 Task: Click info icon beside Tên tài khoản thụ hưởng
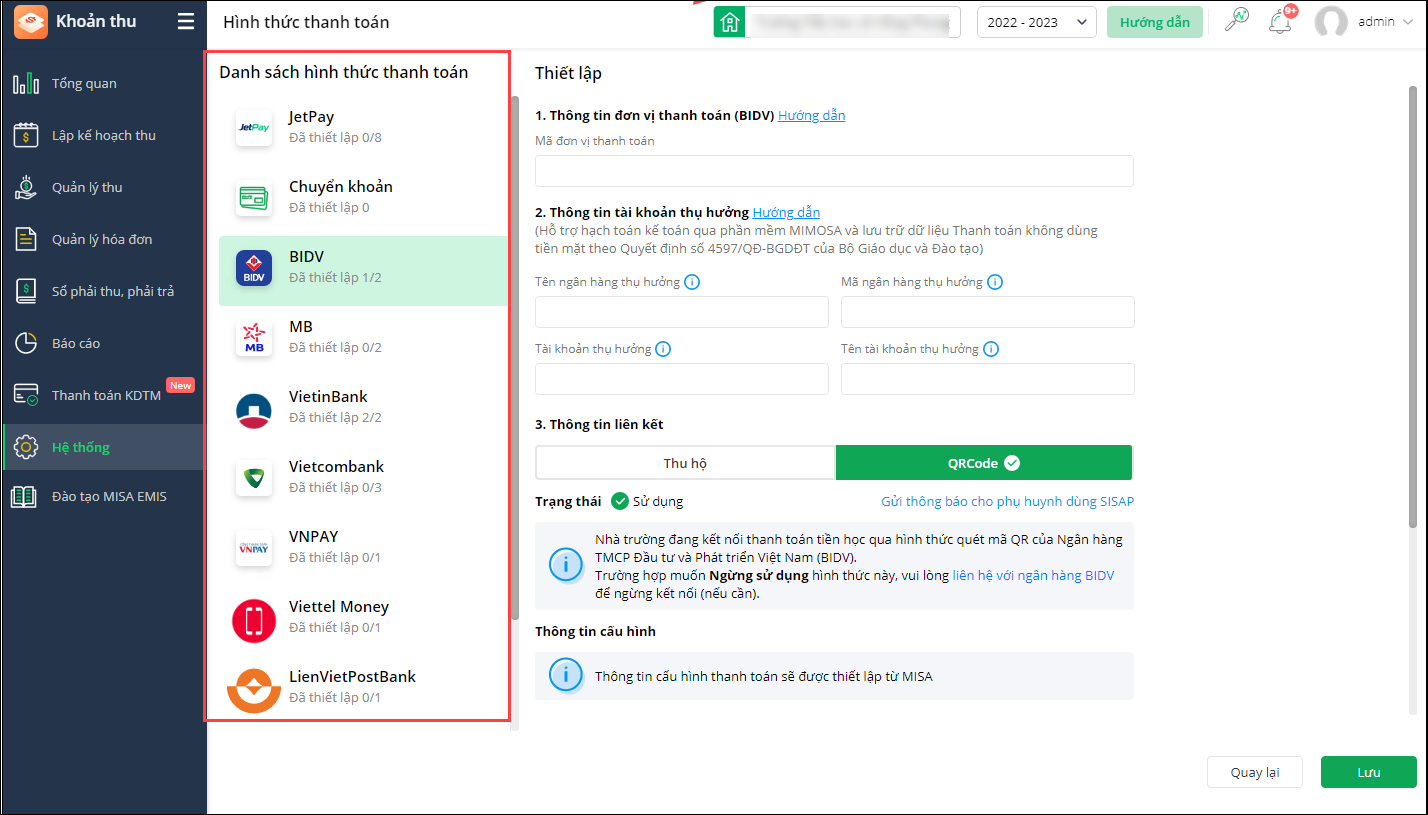click(991, 349)
